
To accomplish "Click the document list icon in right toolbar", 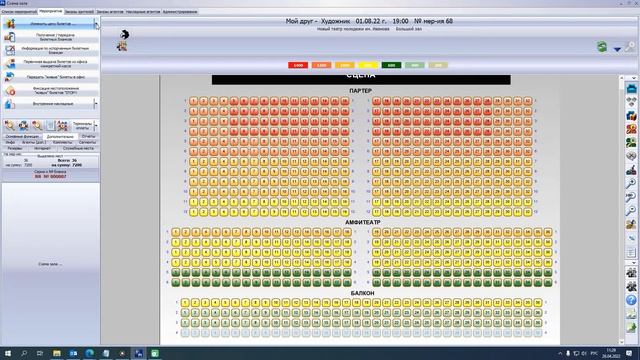I will [x=631, y=253].
